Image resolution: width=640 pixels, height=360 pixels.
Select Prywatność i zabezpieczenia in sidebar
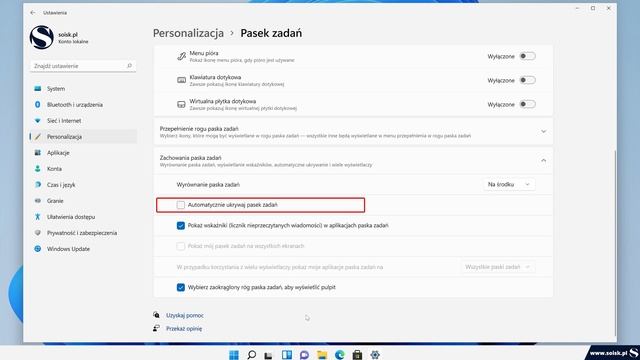[x=83, y=233]
